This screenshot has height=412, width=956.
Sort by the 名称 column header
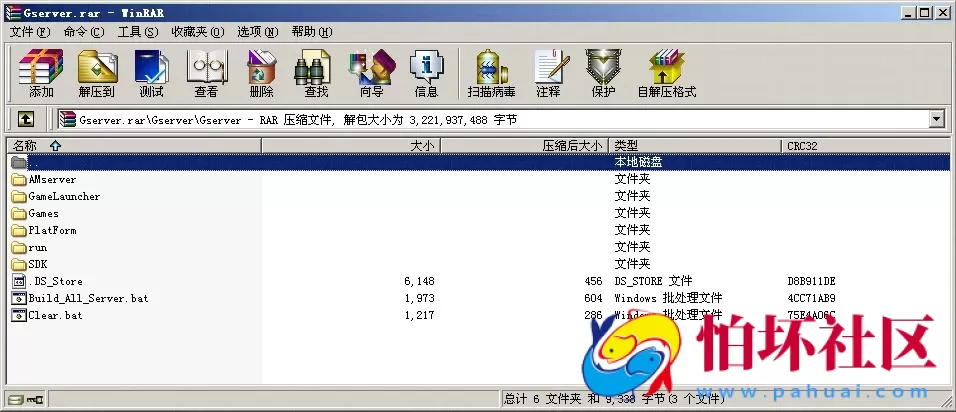[134, 146]
